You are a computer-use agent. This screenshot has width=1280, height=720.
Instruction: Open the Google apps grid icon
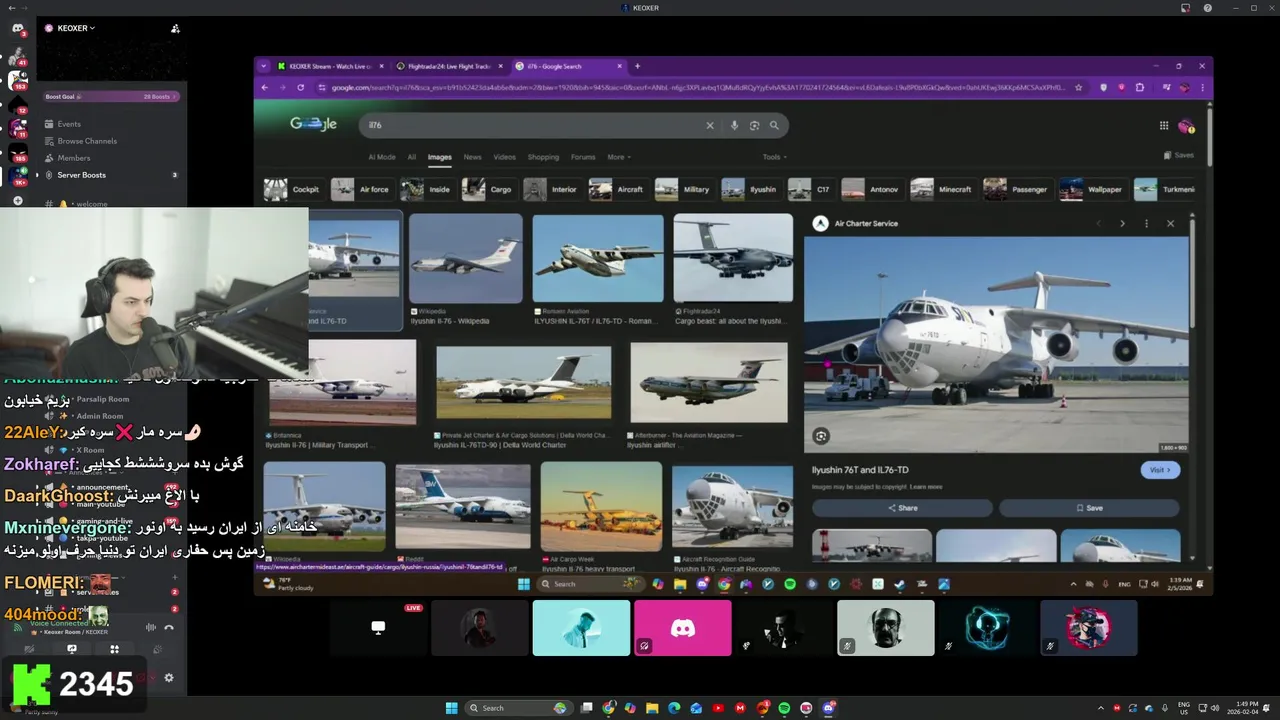click(1163, 125)
